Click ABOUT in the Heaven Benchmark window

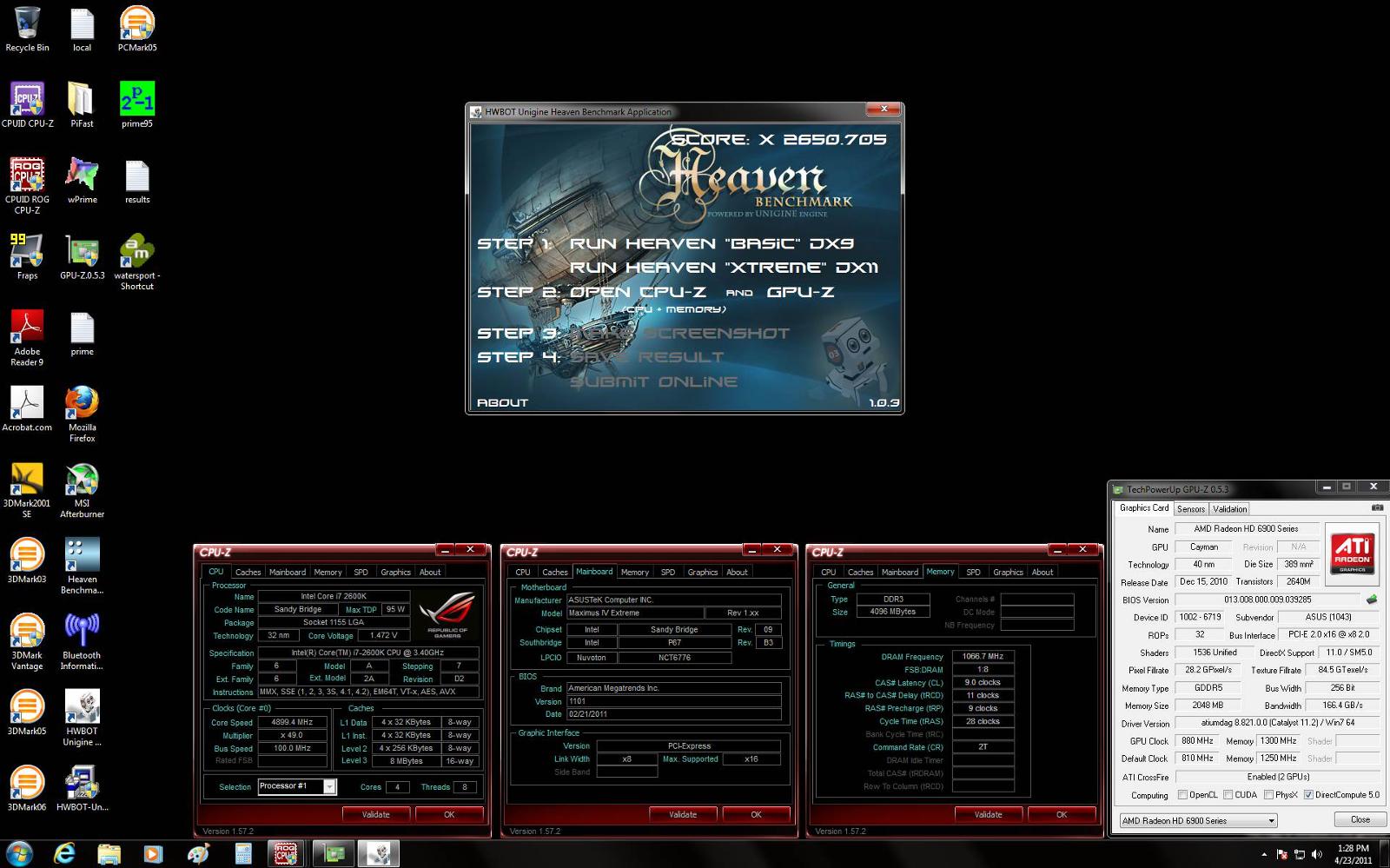point(502,402)
